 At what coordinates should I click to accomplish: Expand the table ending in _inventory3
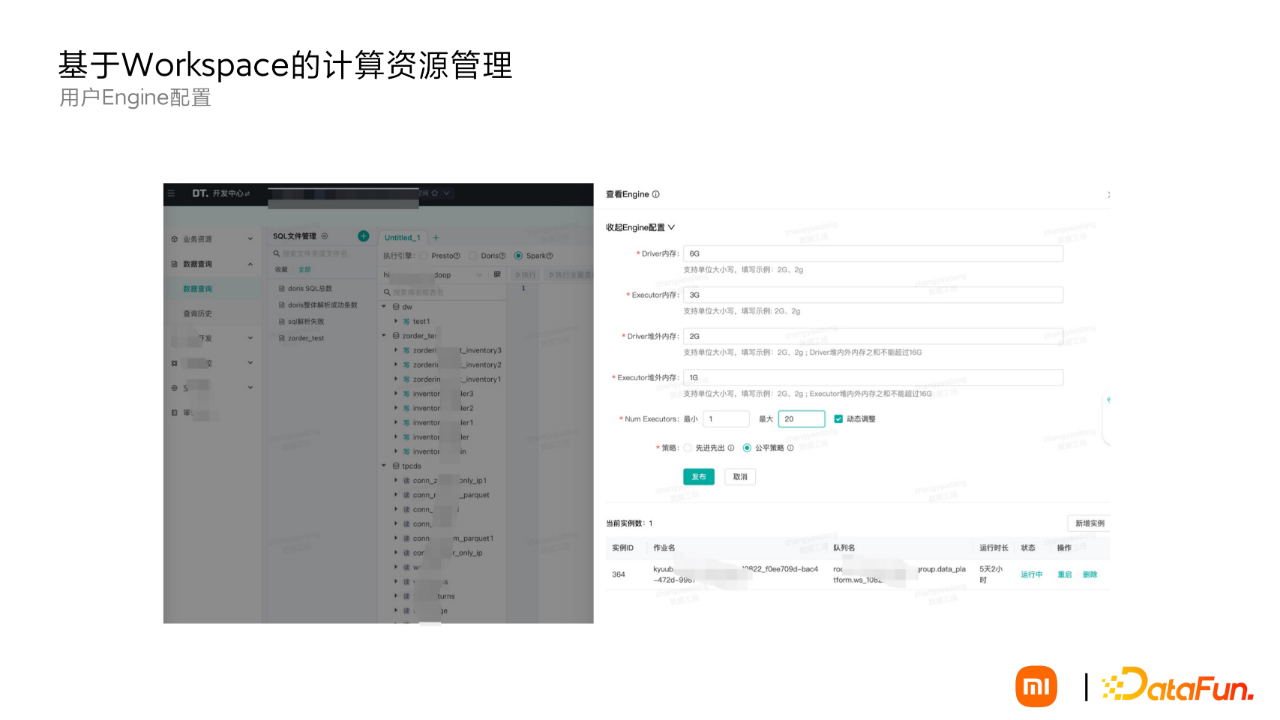pyautogui.click(x=395, y=350)
